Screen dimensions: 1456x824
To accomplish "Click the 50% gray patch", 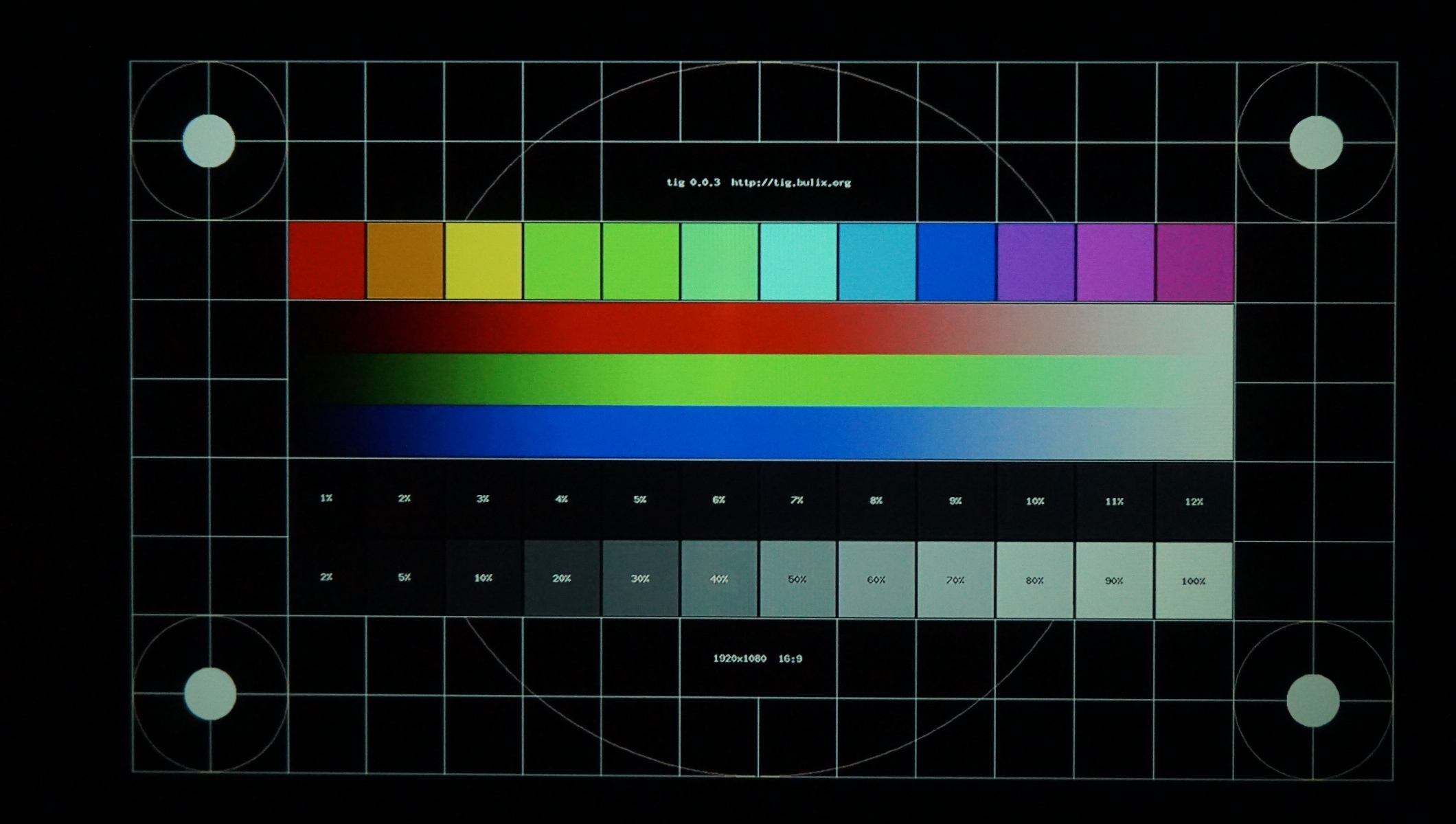I will [x=798, y=580].
